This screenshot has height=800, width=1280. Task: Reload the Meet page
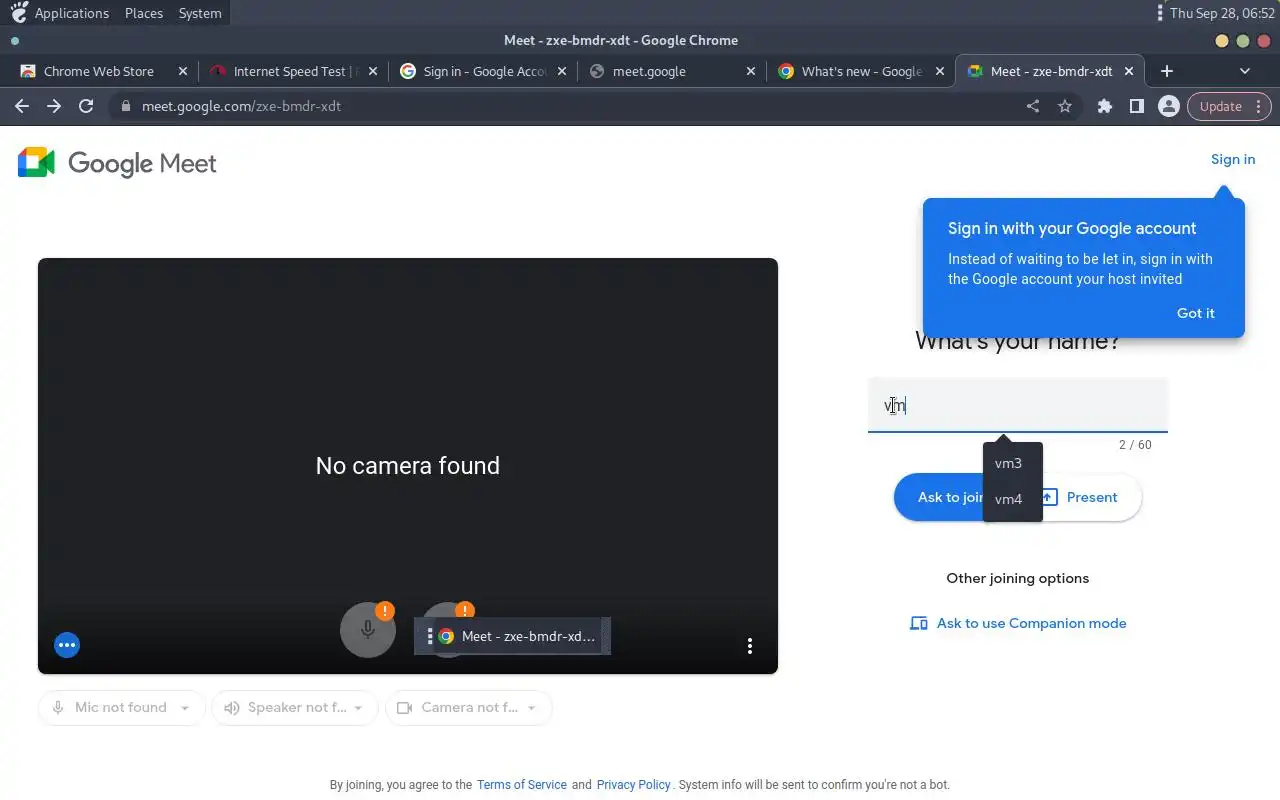(x=86, y=106)
